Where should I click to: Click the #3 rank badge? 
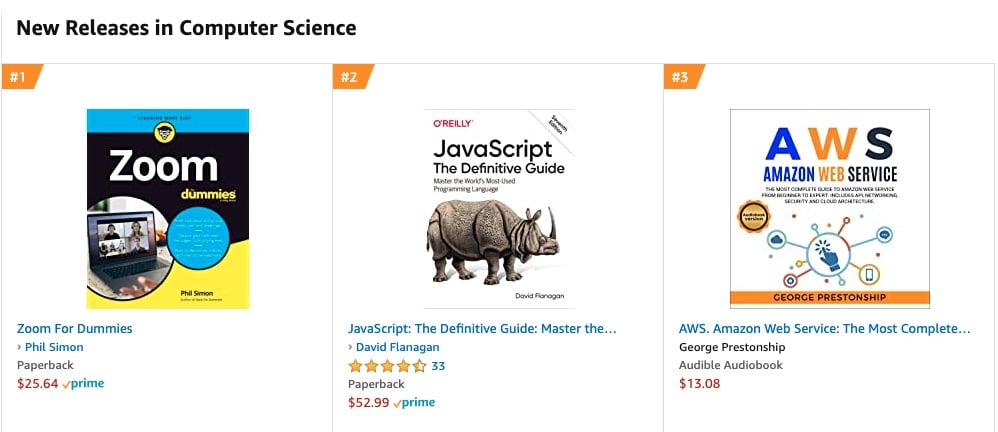click(681, 77)
